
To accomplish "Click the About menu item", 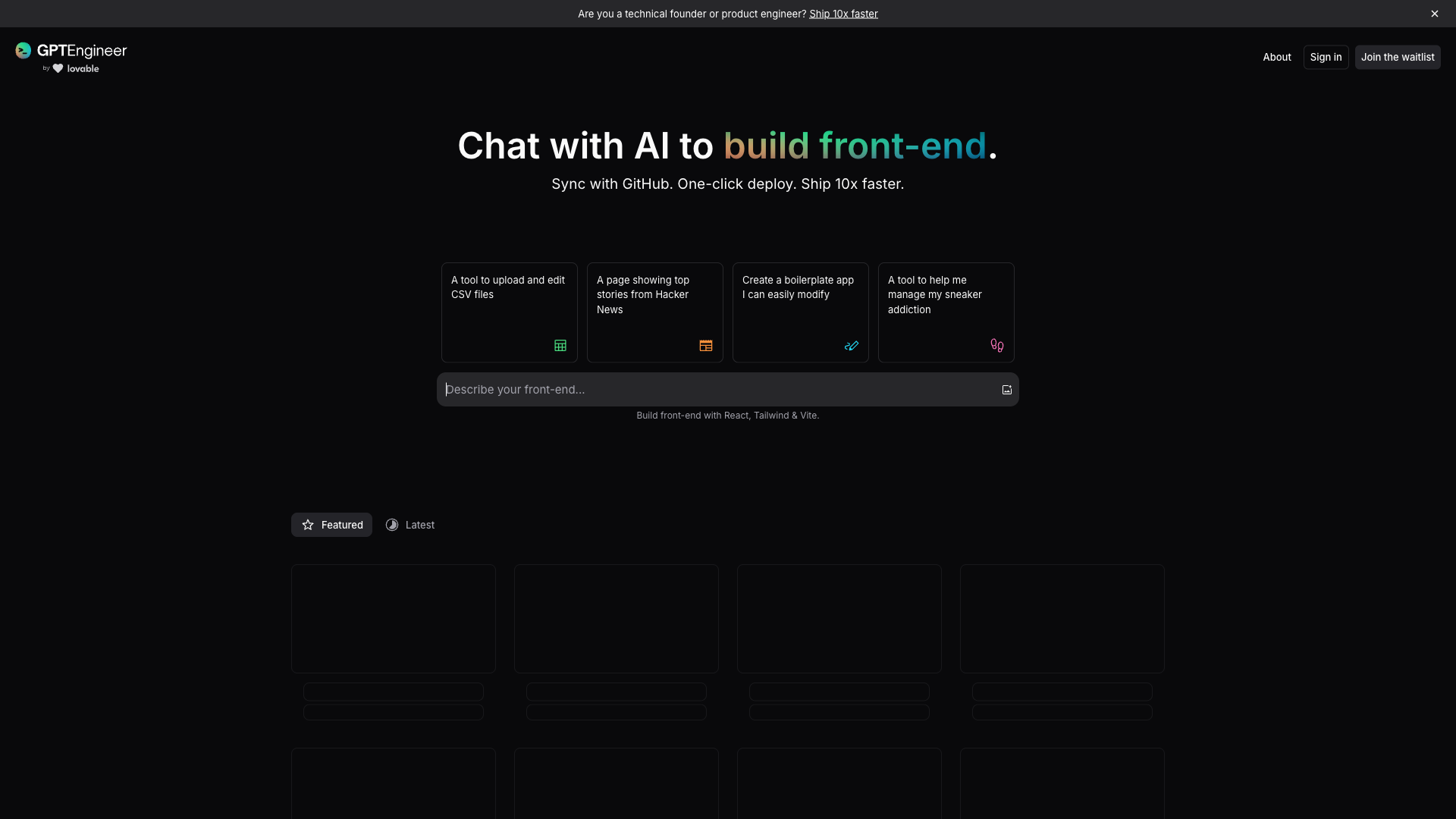I will tap(1277, 57).
